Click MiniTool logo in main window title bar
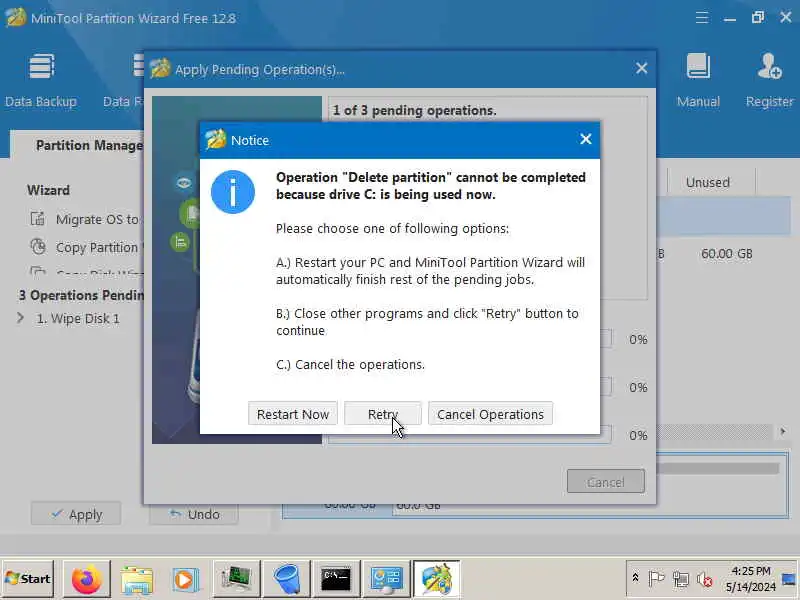Viewport: 800px width, 600px height. coord(15,17)
